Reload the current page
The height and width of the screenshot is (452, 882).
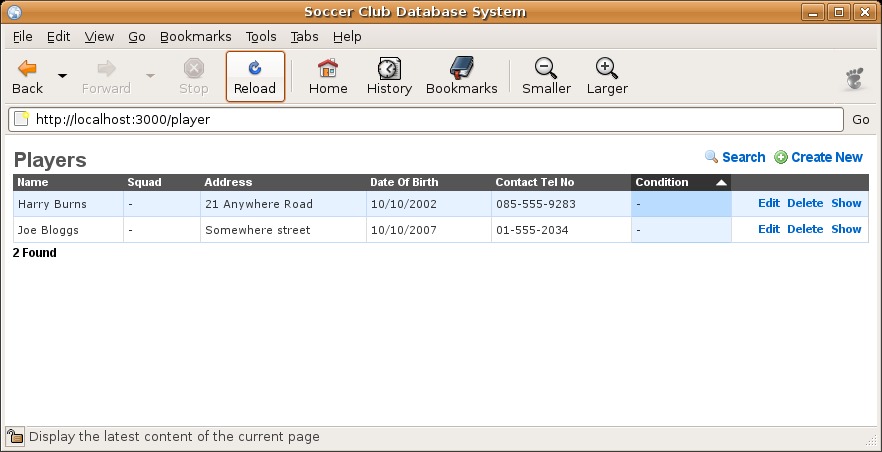tap(255, 77)
